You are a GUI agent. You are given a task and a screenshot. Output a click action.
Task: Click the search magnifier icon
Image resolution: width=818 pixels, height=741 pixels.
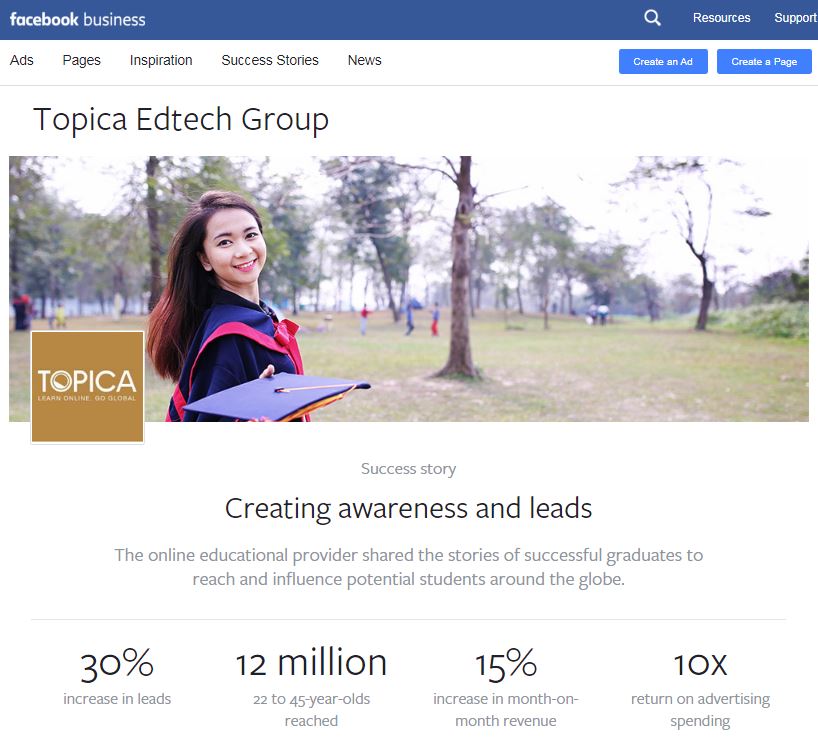click(x=652, y=18)
